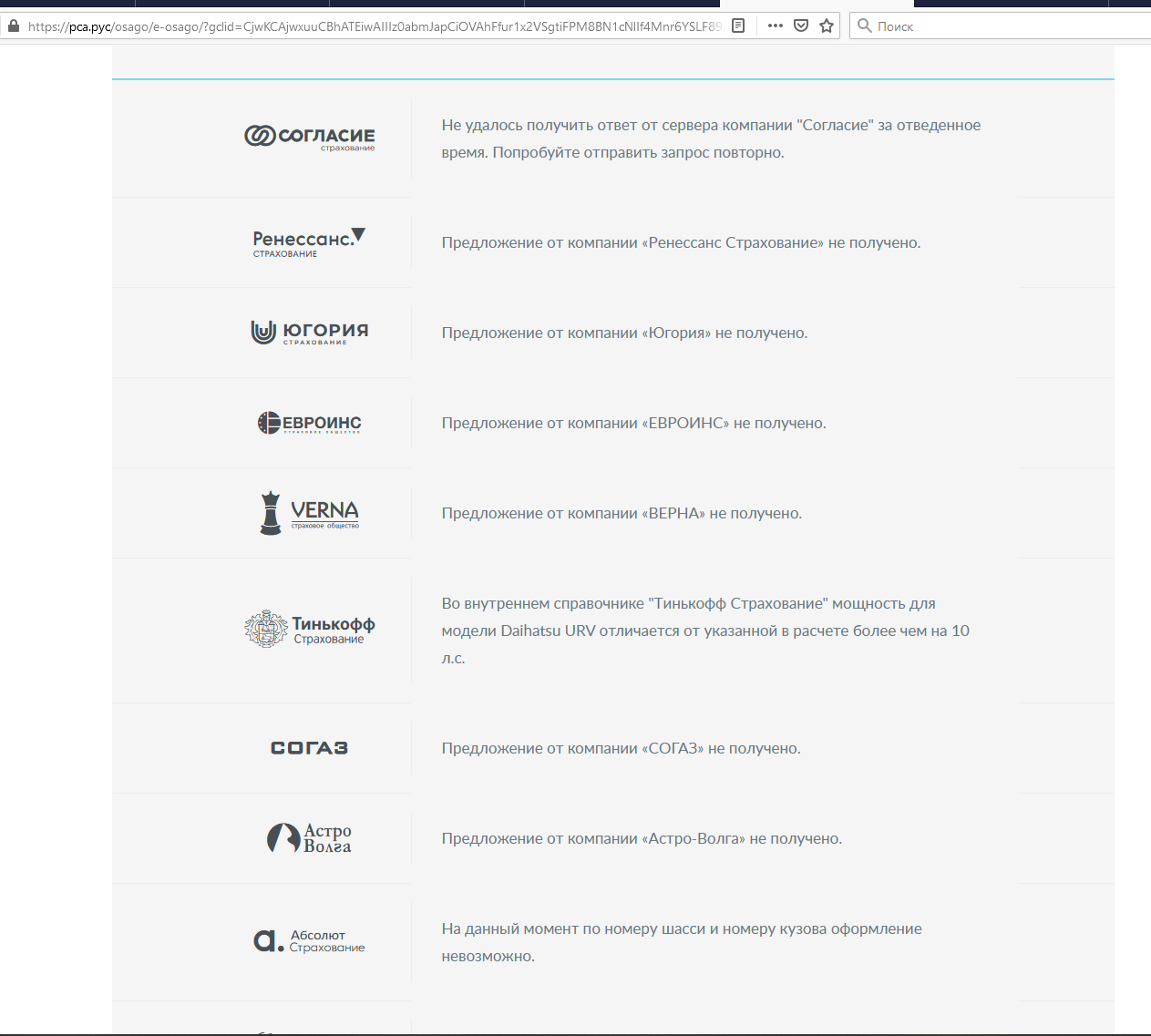
Task: Click the VERNA chess-piece logo
Action: [x=310, y=513]
